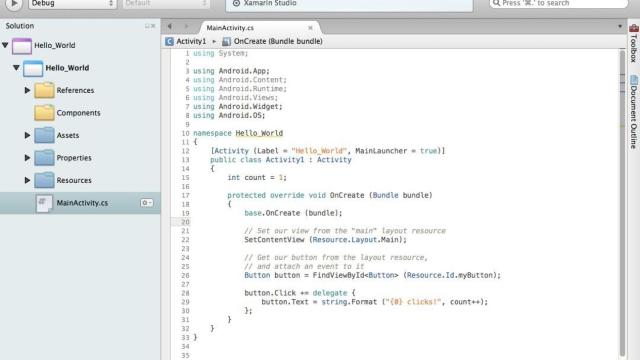Close the MainActivity.cs tab
640x360 pixels.
310,28
